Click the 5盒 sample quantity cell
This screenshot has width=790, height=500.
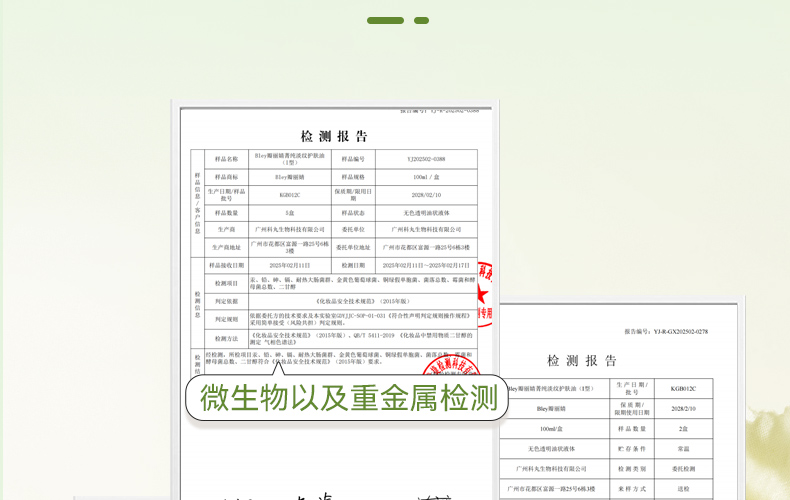(290, 213)
